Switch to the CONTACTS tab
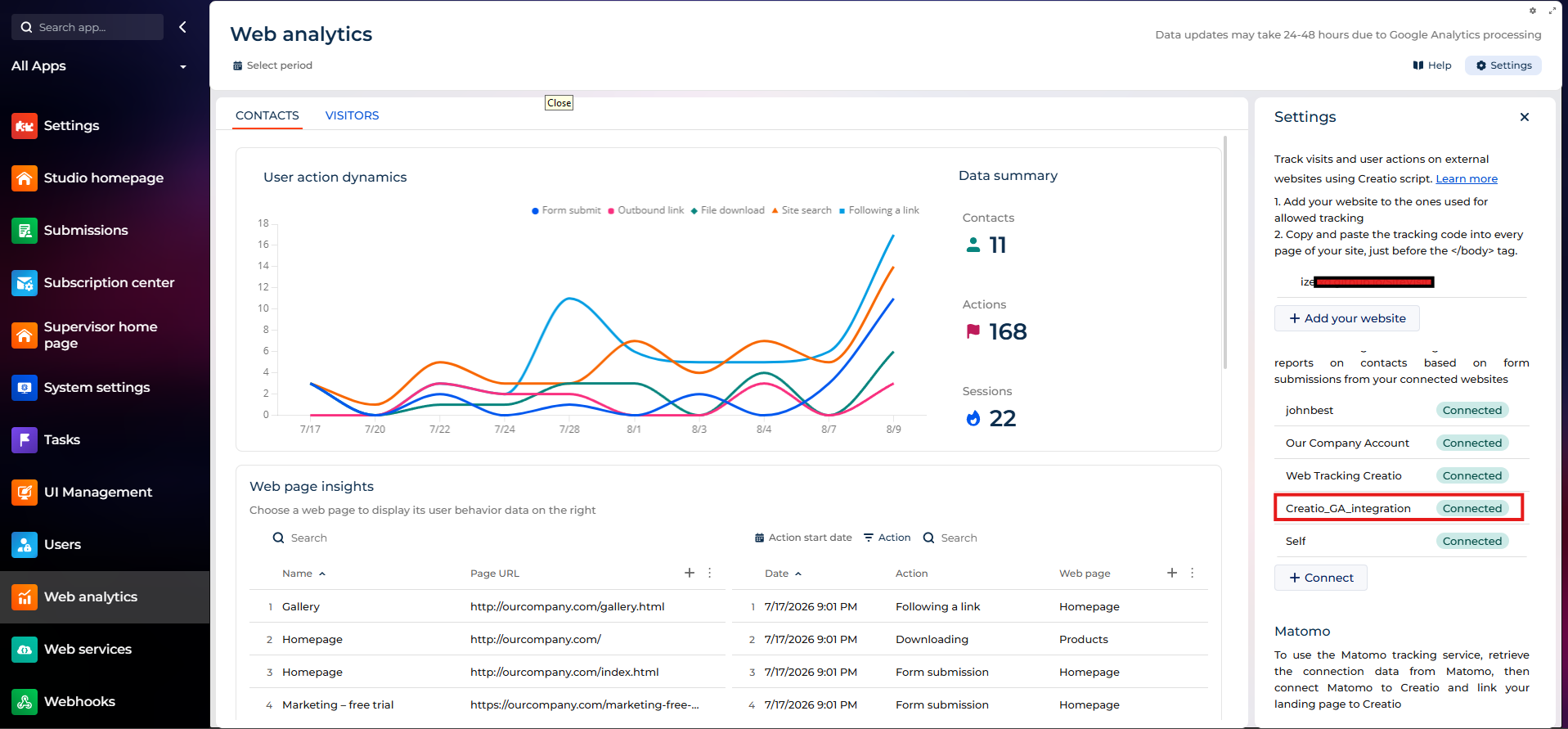The image size is (1568, 729). coord(267,115)
